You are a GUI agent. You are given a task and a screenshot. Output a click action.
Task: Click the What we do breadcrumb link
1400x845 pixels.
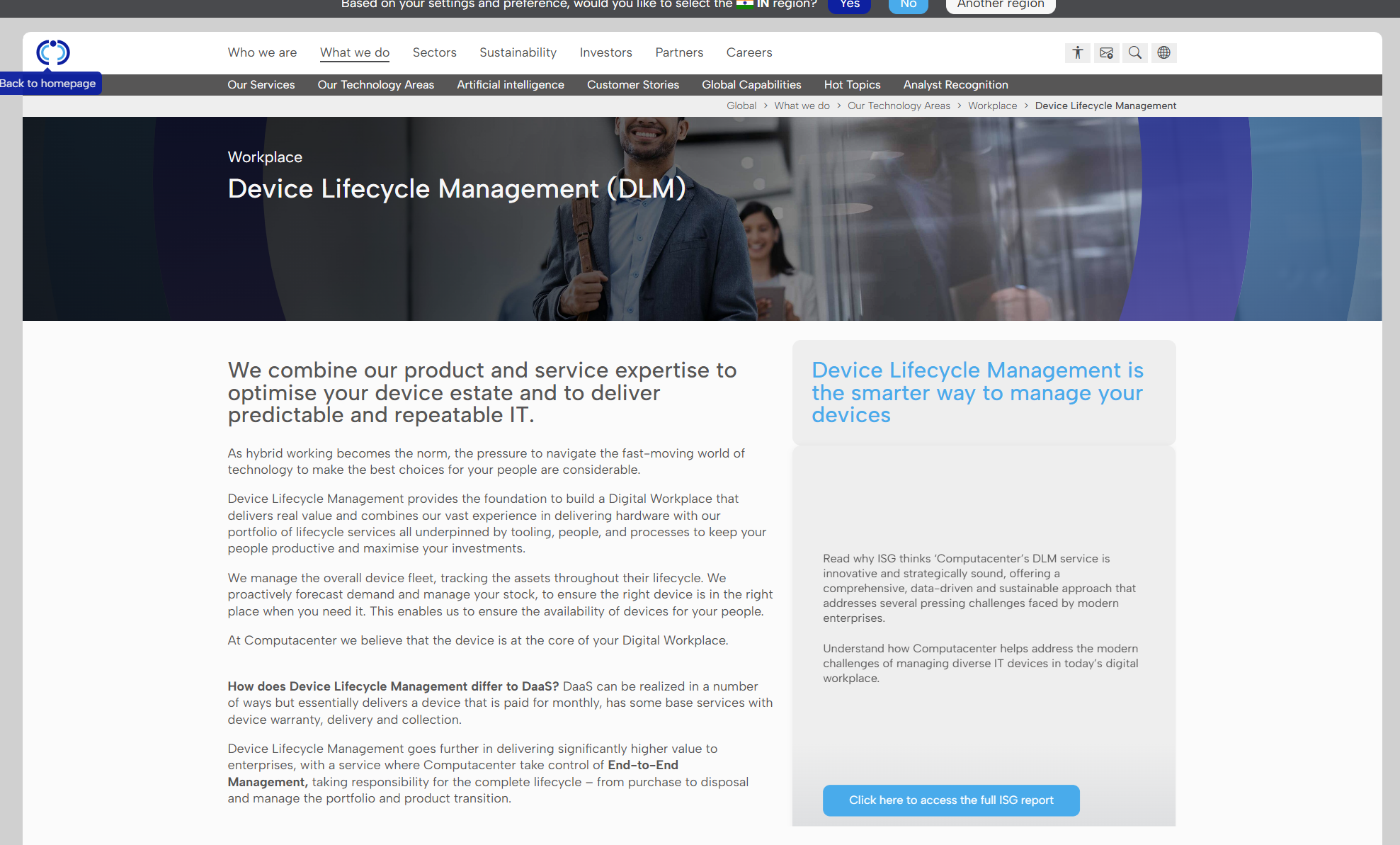[x=802, y=106]
